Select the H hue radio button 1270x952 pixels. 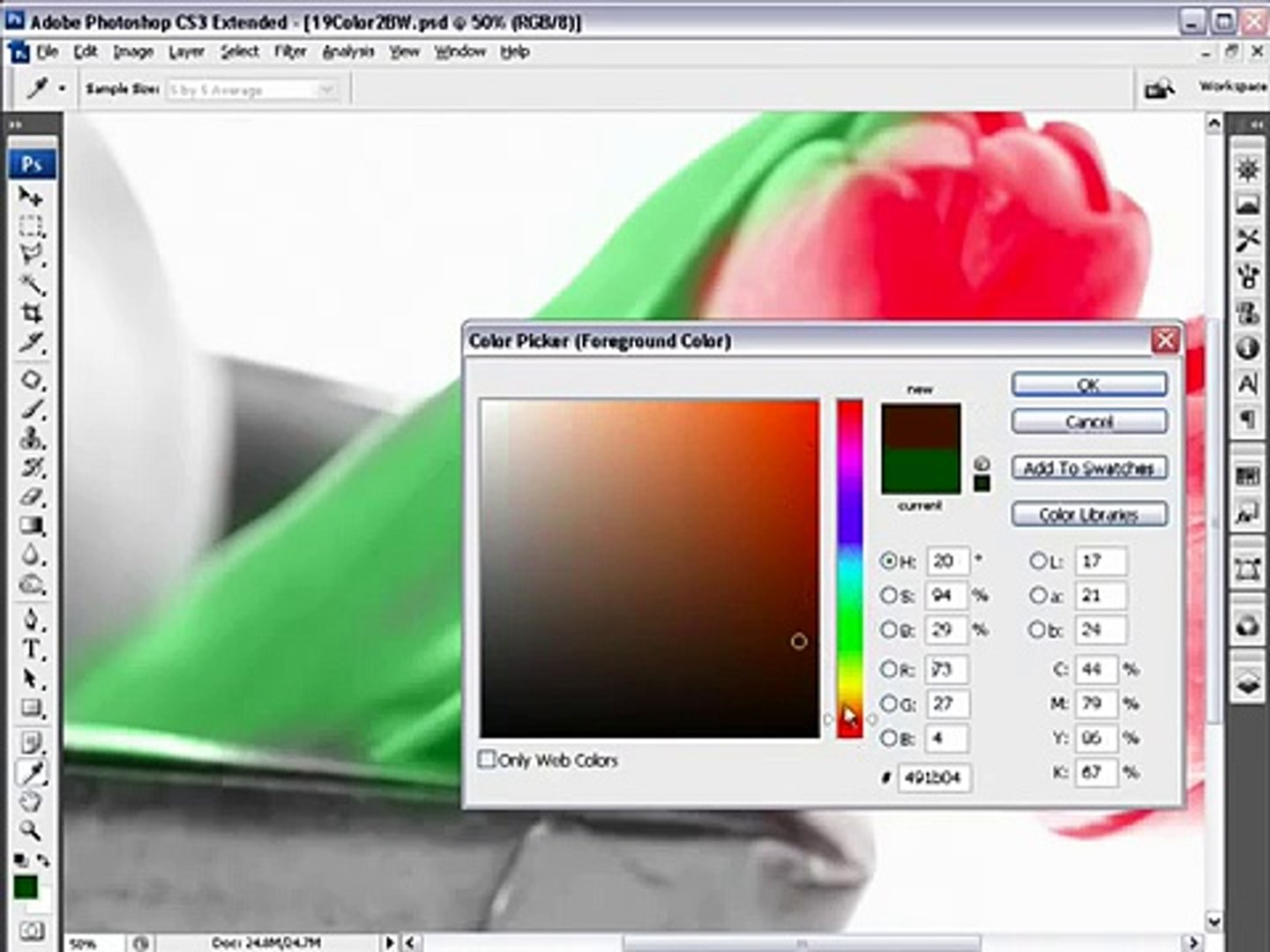tap(888, 561)
